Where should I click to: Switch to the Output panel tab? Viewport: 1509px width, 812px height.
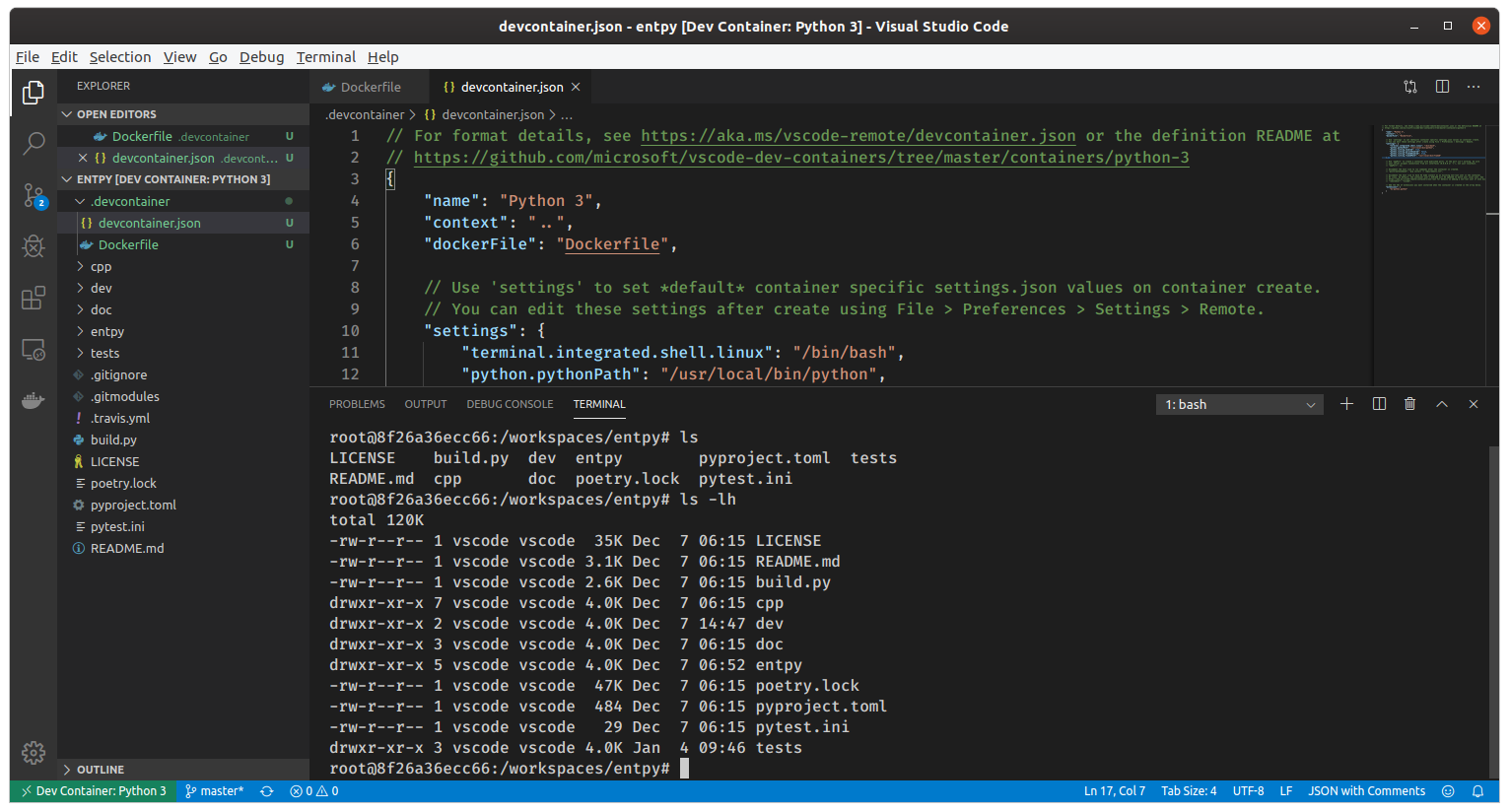[x=426, y=404]
